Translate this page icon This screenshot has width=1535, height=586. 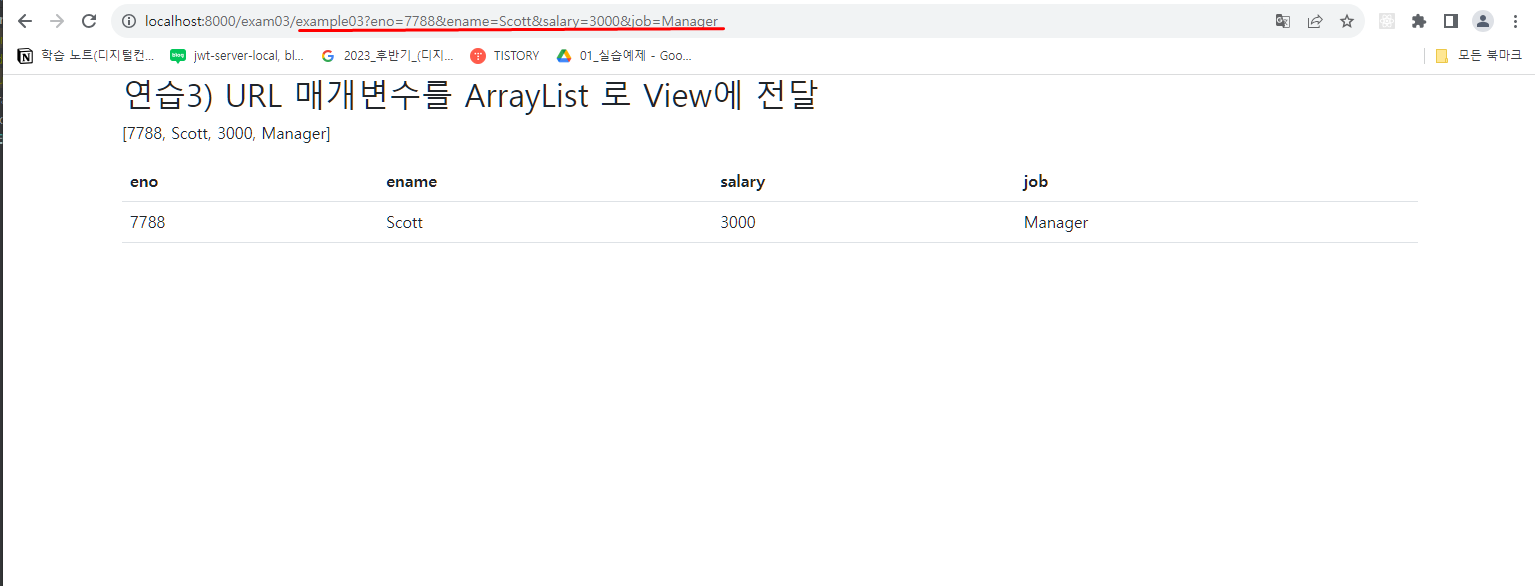1283,21
